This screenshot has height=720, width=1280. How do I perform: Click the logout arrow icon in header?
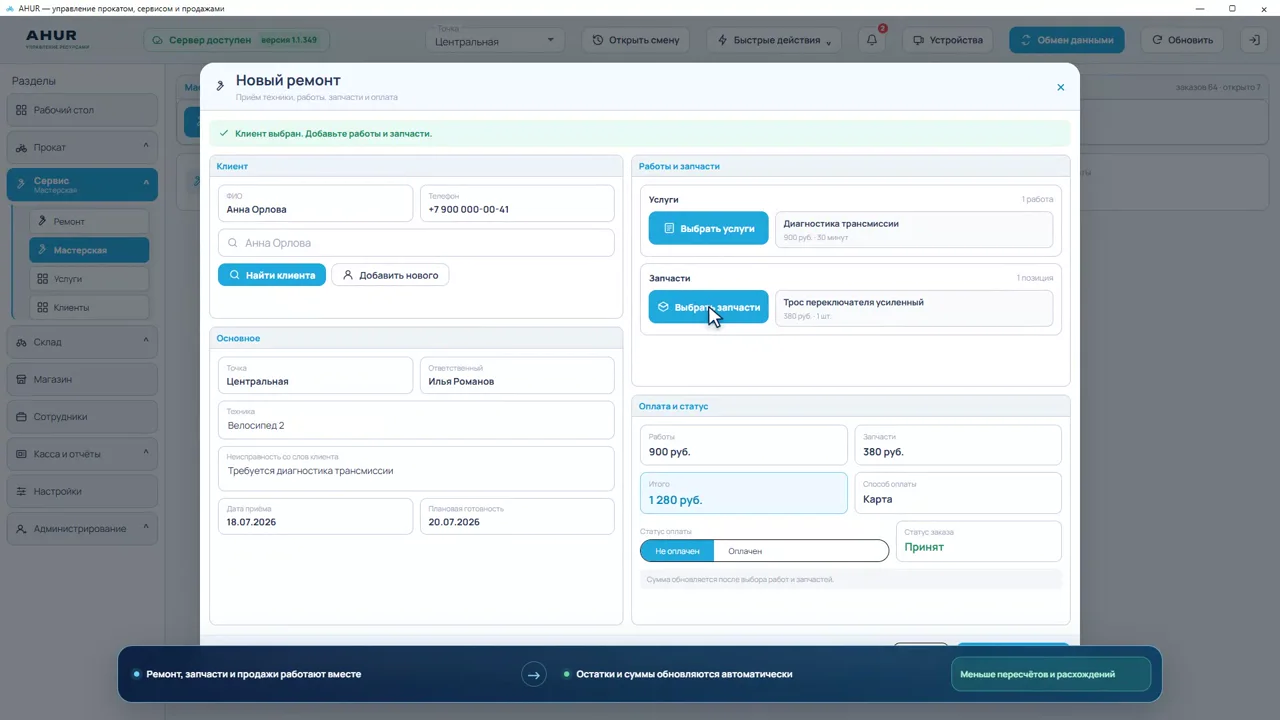(1254, 40)
